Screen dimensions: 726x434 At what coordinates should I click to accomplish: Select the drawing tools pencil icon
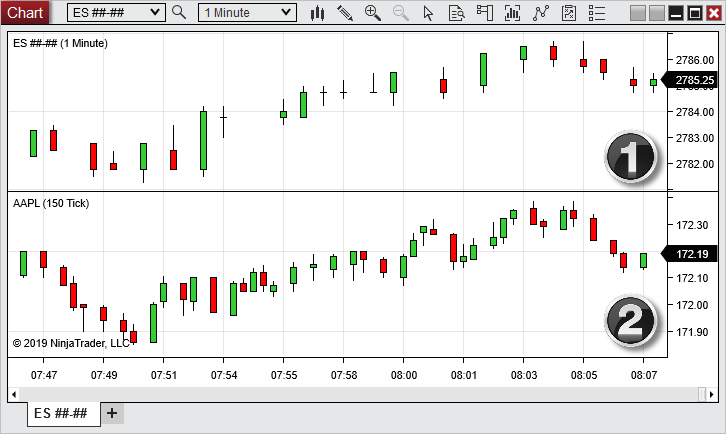coord(345,13)
